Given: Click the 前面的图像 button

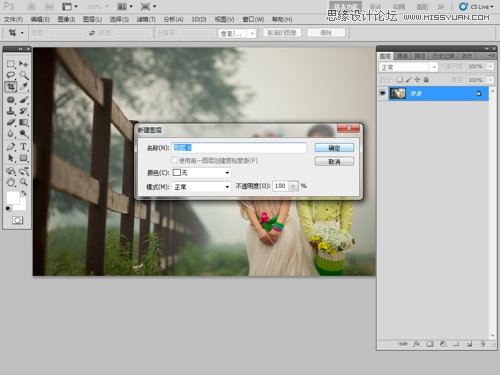Looking at the screenshot, I should point(282,33).
